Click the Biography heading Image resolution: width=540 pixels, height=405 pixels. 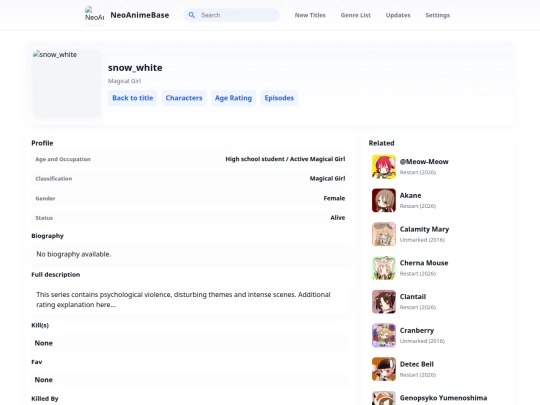pos(47,236)
